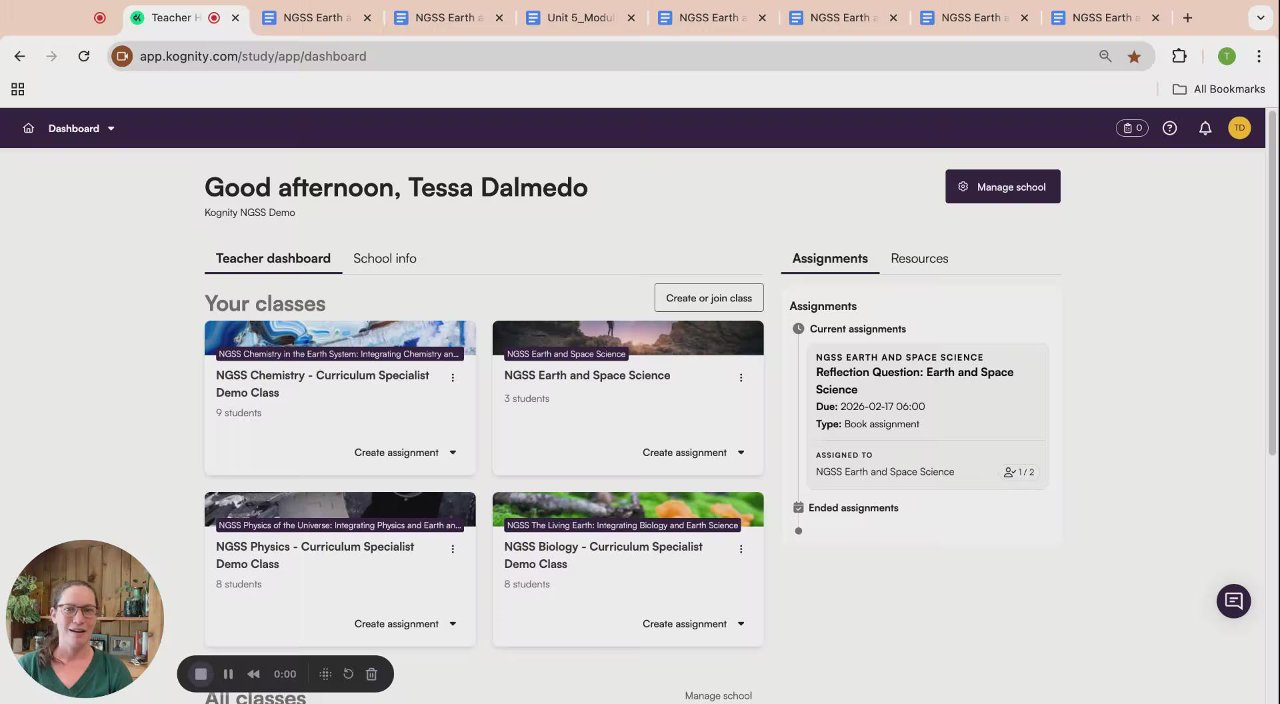
Task: Switch to the School info tab
Action: pyautogui.click(x=385, y=258)
